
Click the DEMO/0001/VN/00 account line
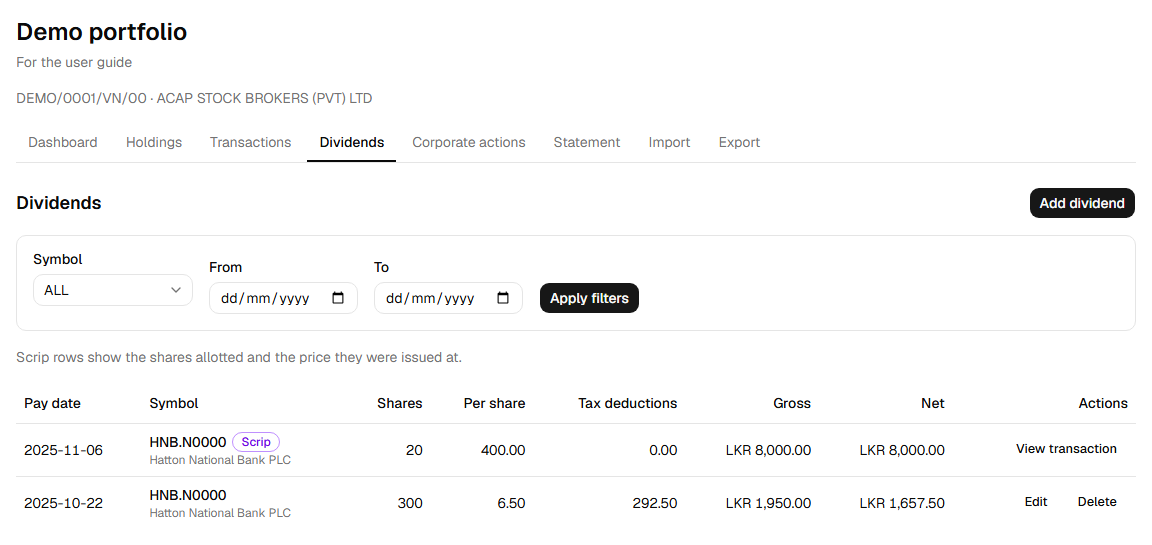point(194,98)
